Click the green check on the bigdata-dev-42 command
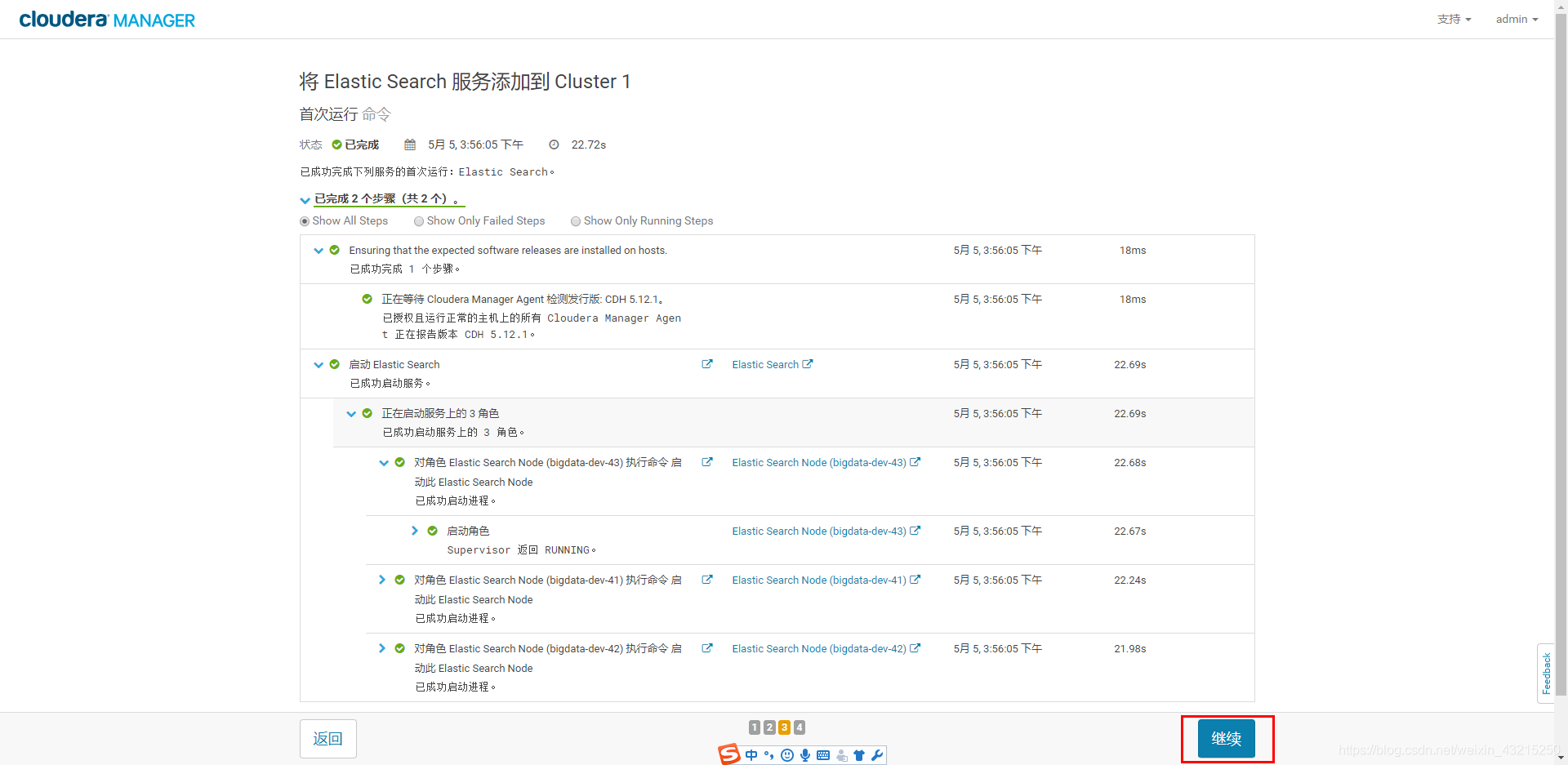Viewport: 1568px width, 765px height. point(400,648)
